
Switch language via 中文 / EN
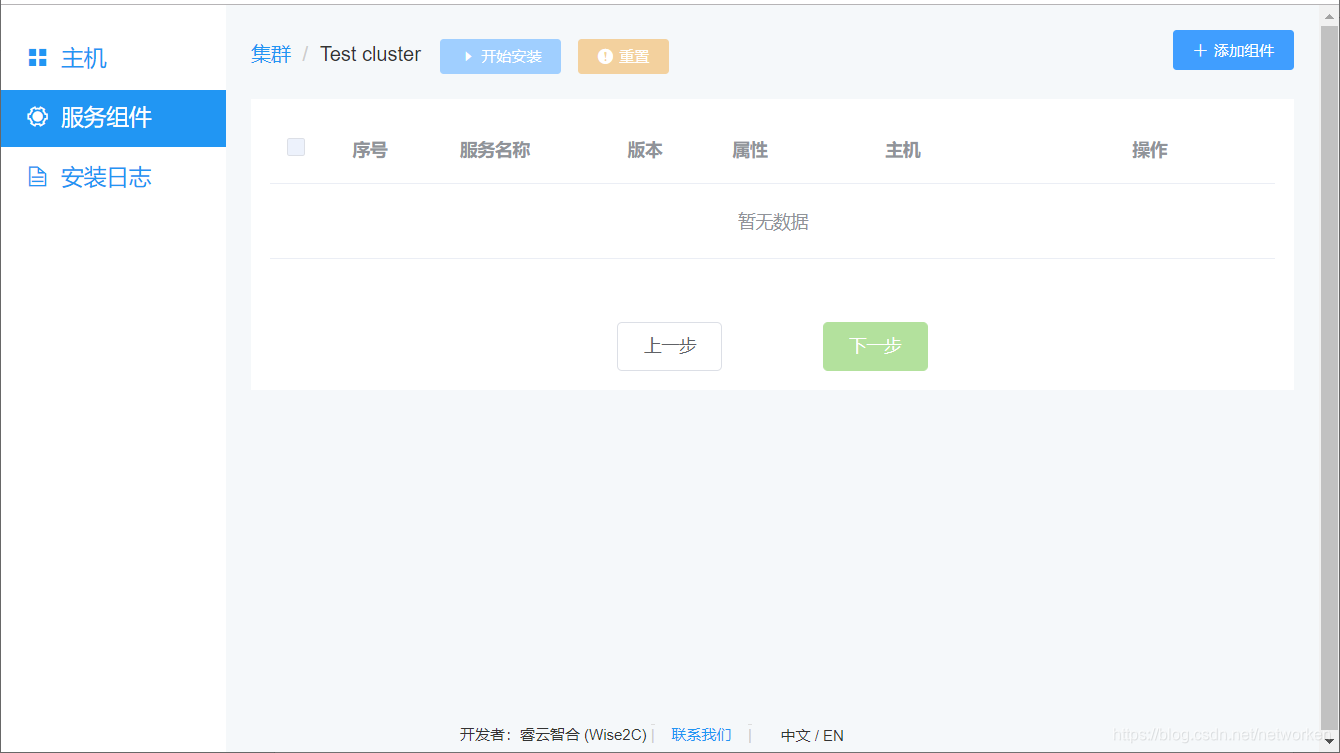812,735
